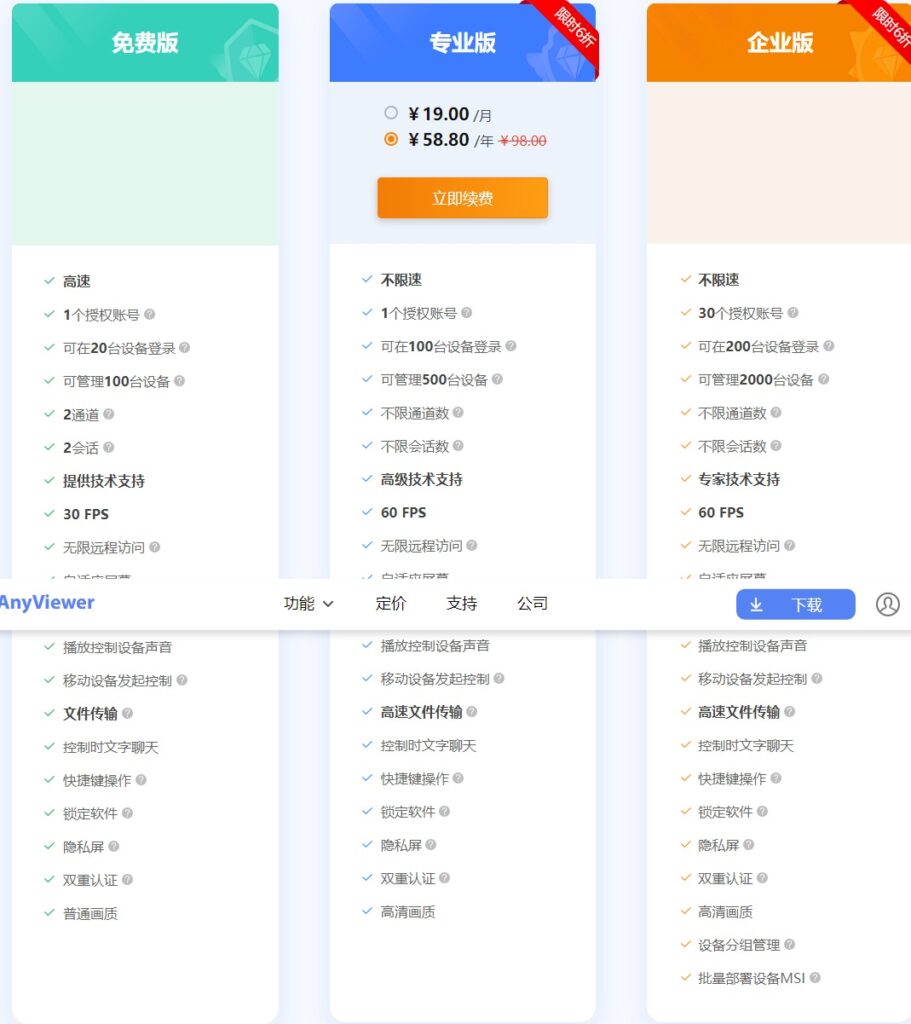This screenshot has height=1024, width=911.
Task: Open the 公司 menu item
Action: click(532, 603)
